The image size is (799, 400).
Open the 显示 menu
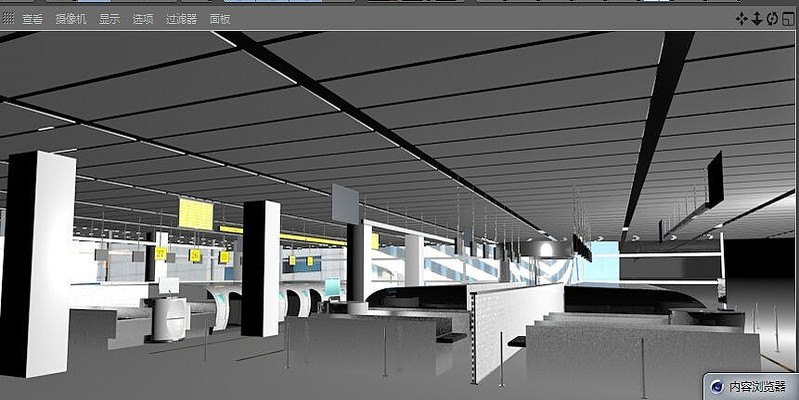[109, 19]
